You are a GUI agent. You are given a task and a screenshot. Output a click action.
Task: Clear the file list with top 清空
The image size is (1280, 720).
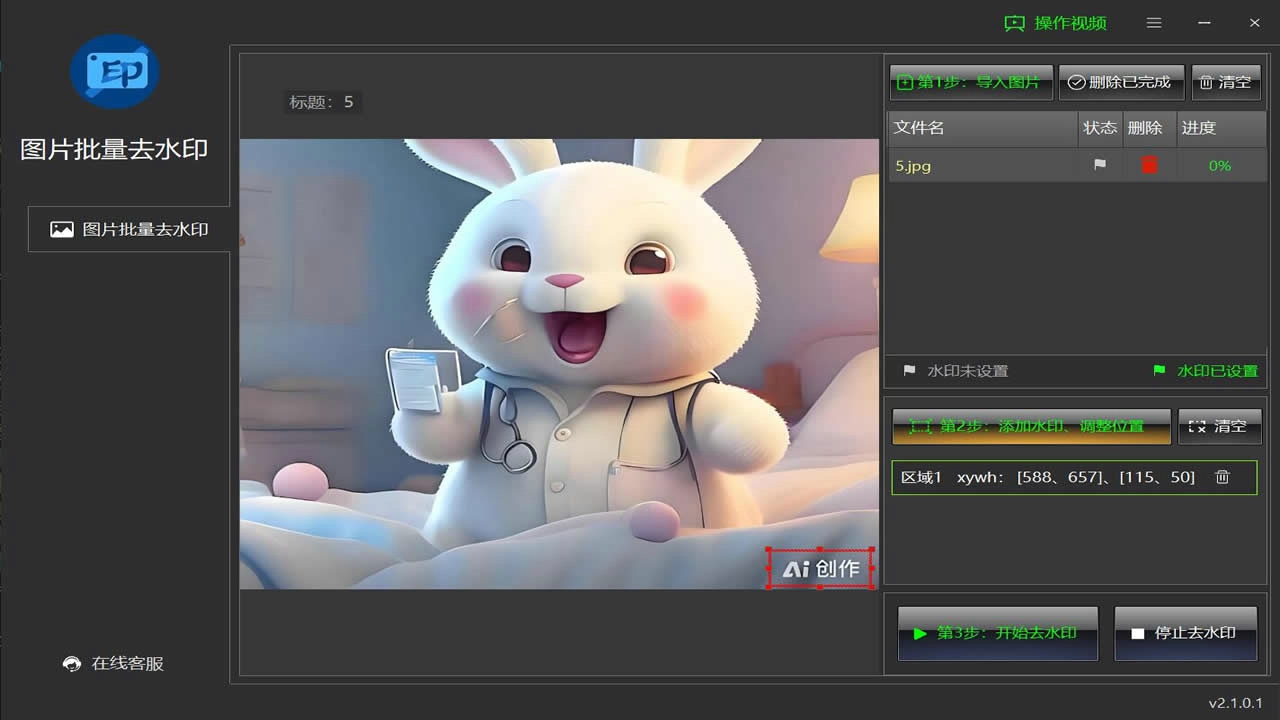point(1226,82)
